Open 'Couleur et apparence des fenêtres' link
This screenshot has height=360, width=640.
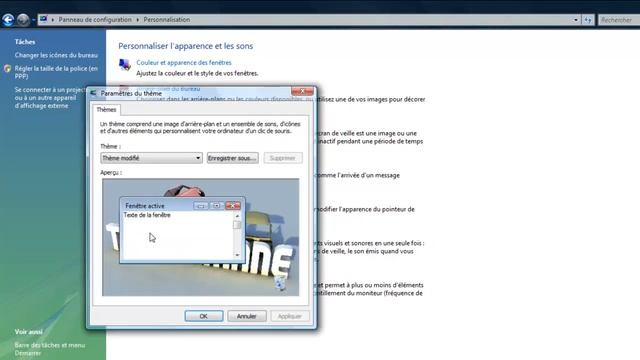pos(184,62)
